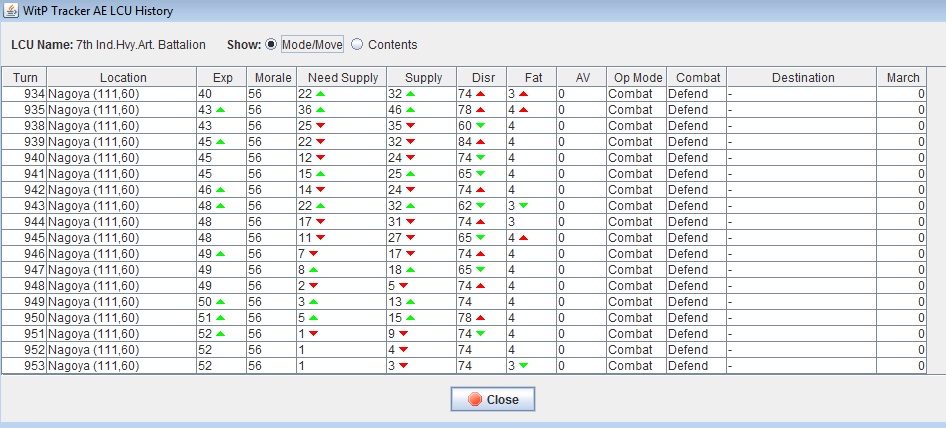Click green up arrow beside Need Supply 3, turn 949

click(x=313, y=301)
